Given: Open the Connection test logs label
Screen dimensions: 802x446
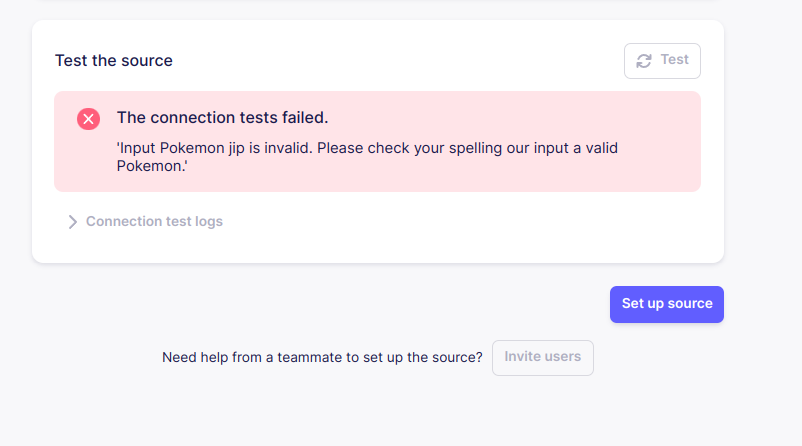Looking at the screenshot, I should 154,221.
